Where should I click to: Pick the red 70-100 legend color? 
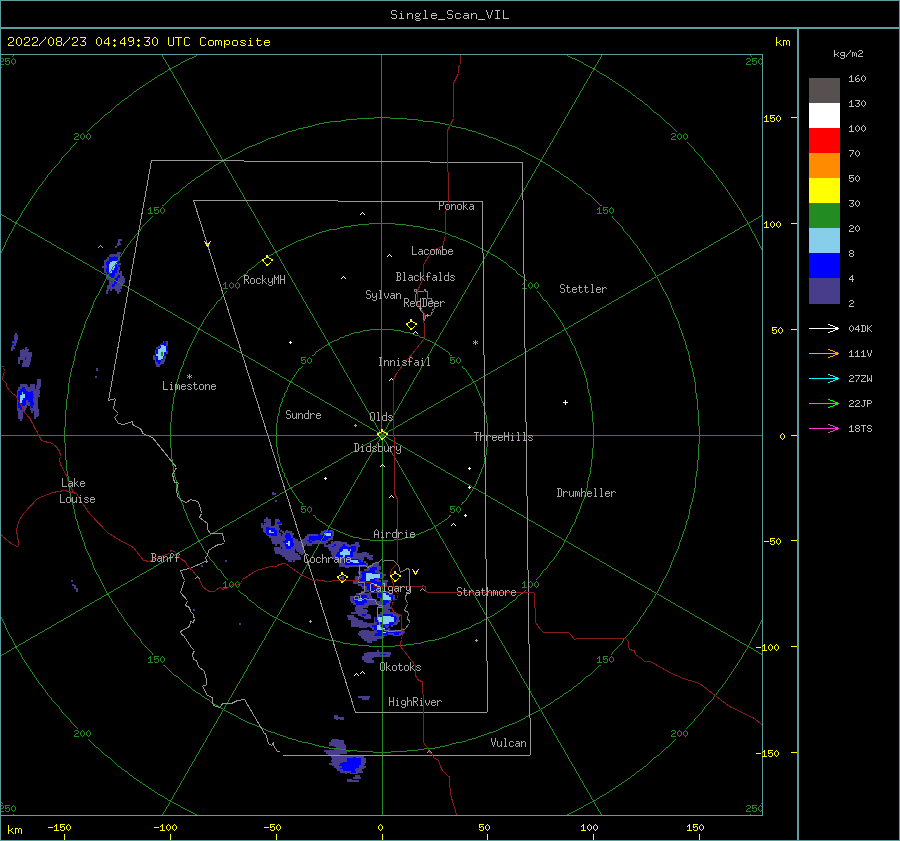point(824,141)
